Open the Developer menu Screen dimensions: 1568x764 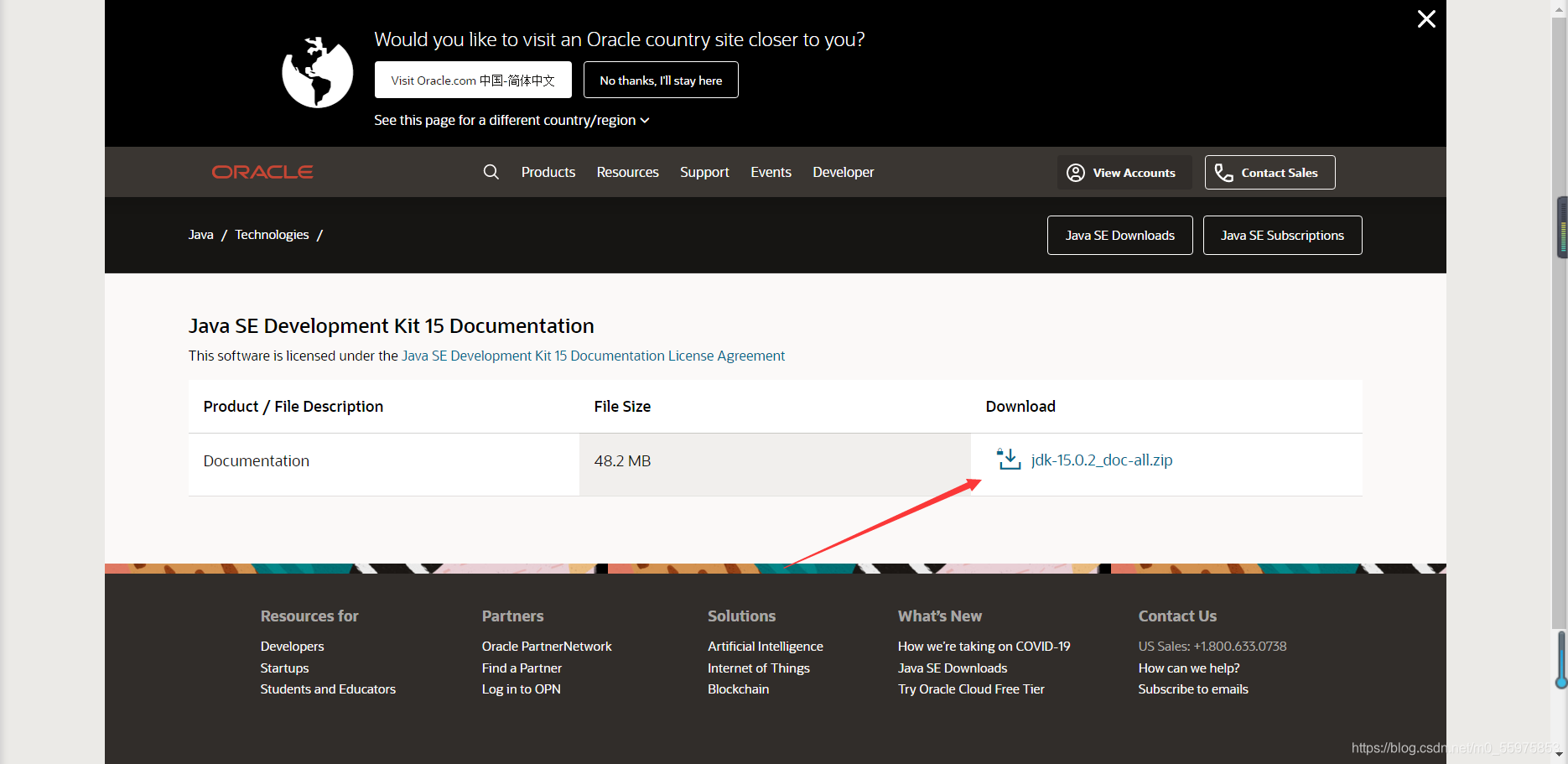843,172
